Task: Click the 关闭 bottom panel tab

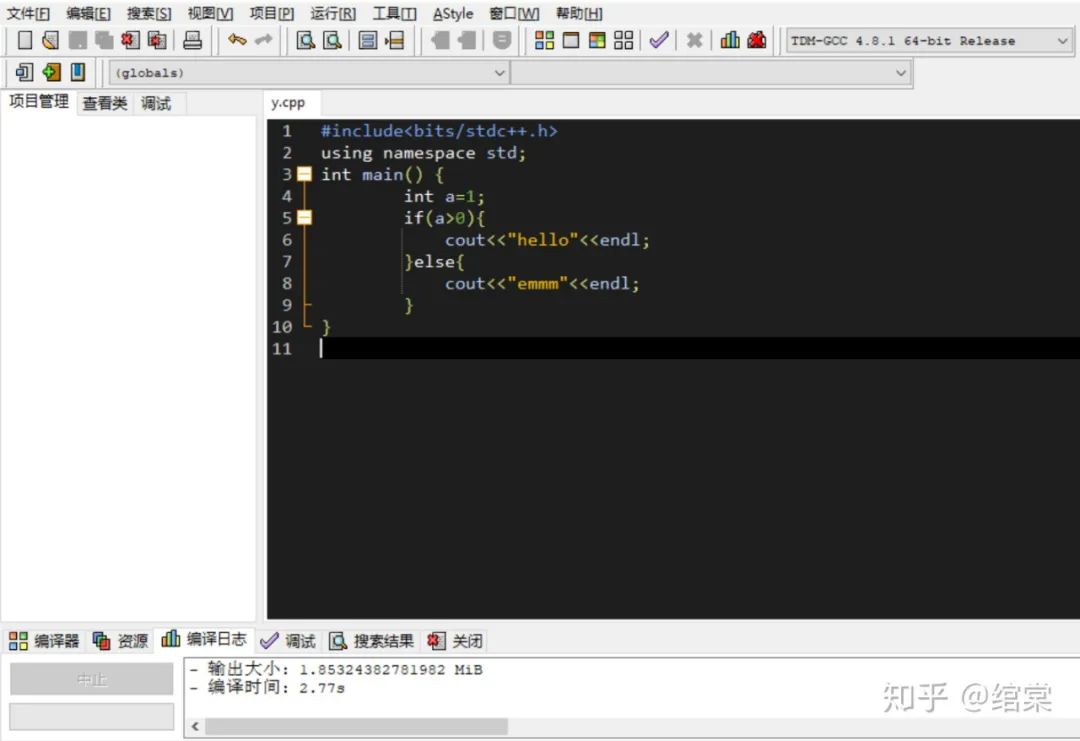Action: click(455, 641)
